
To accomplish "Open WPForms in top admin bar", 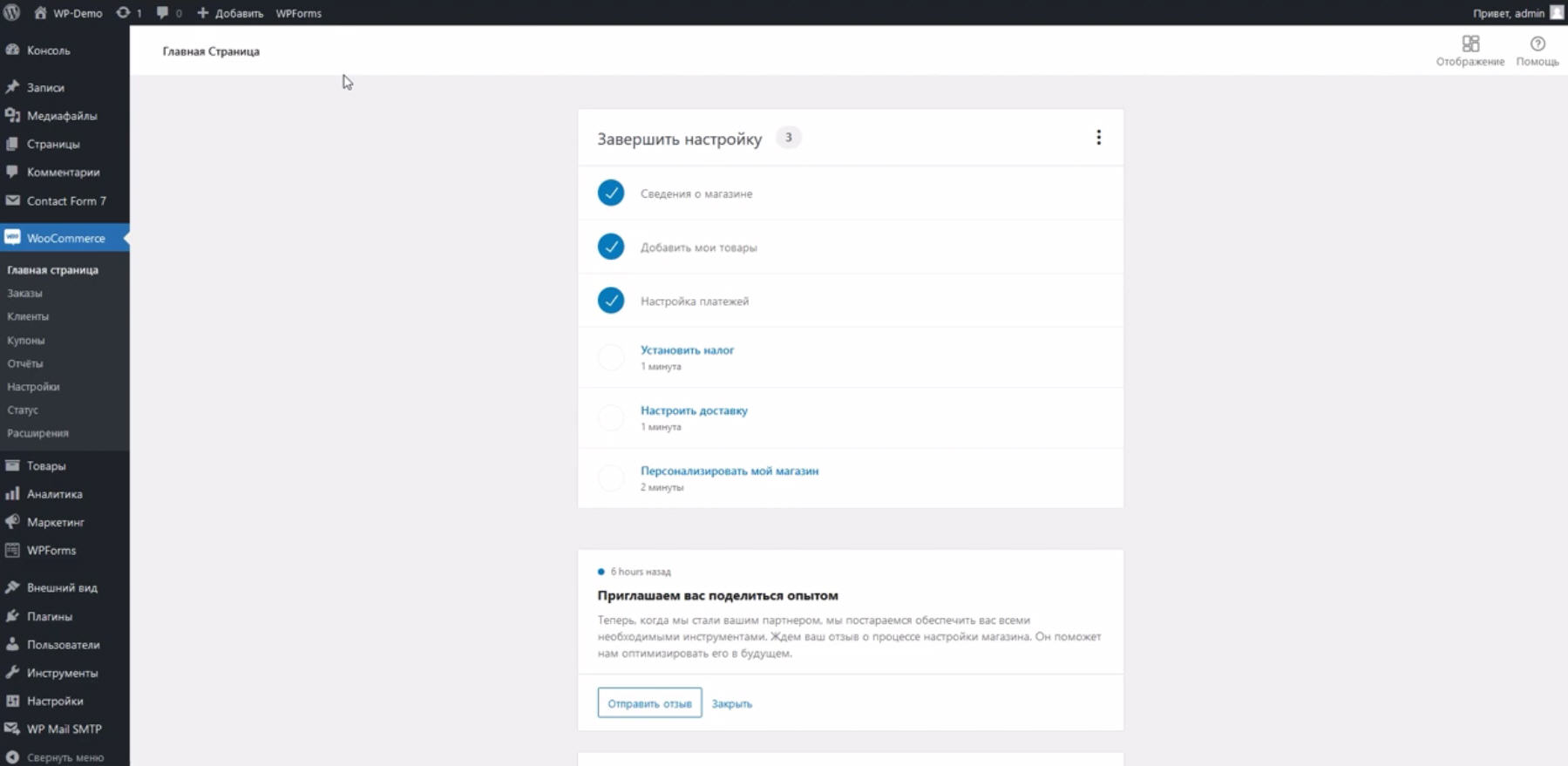I will pos(299,13).
